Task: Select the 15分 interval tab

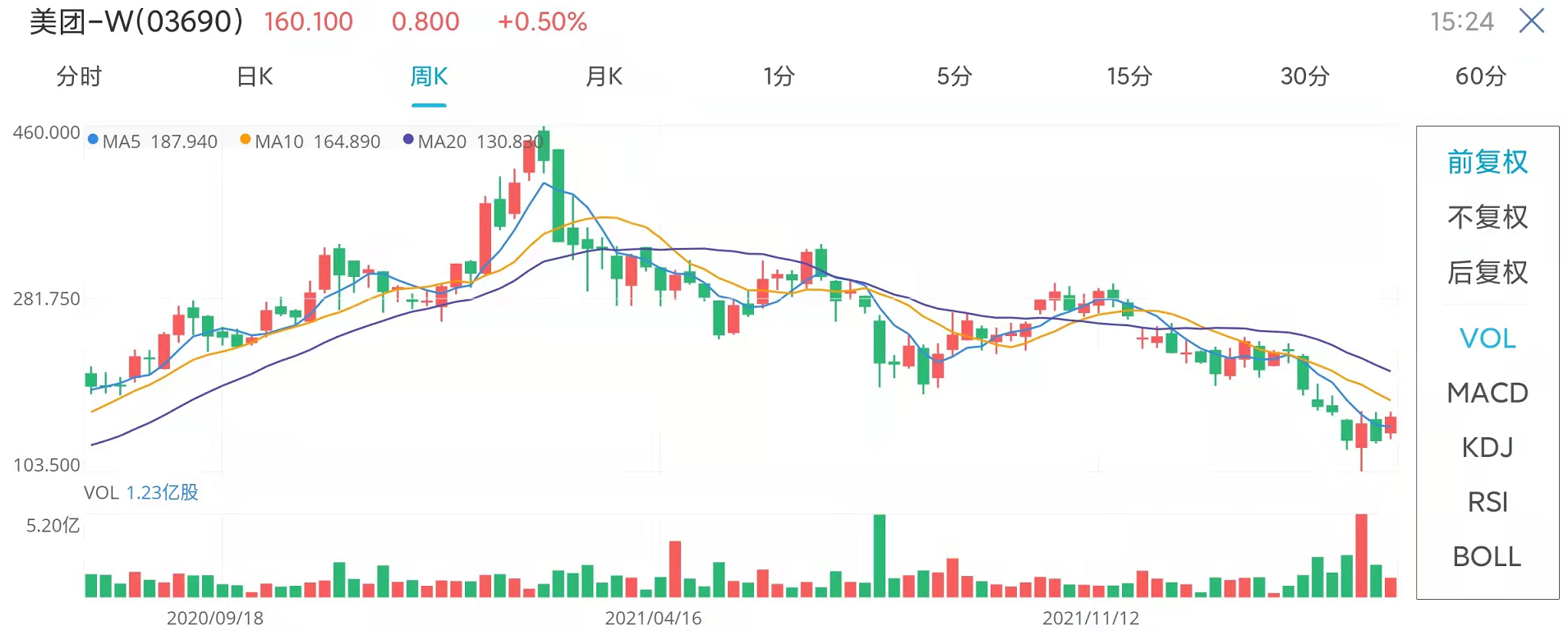Action: pos(1129,76)
